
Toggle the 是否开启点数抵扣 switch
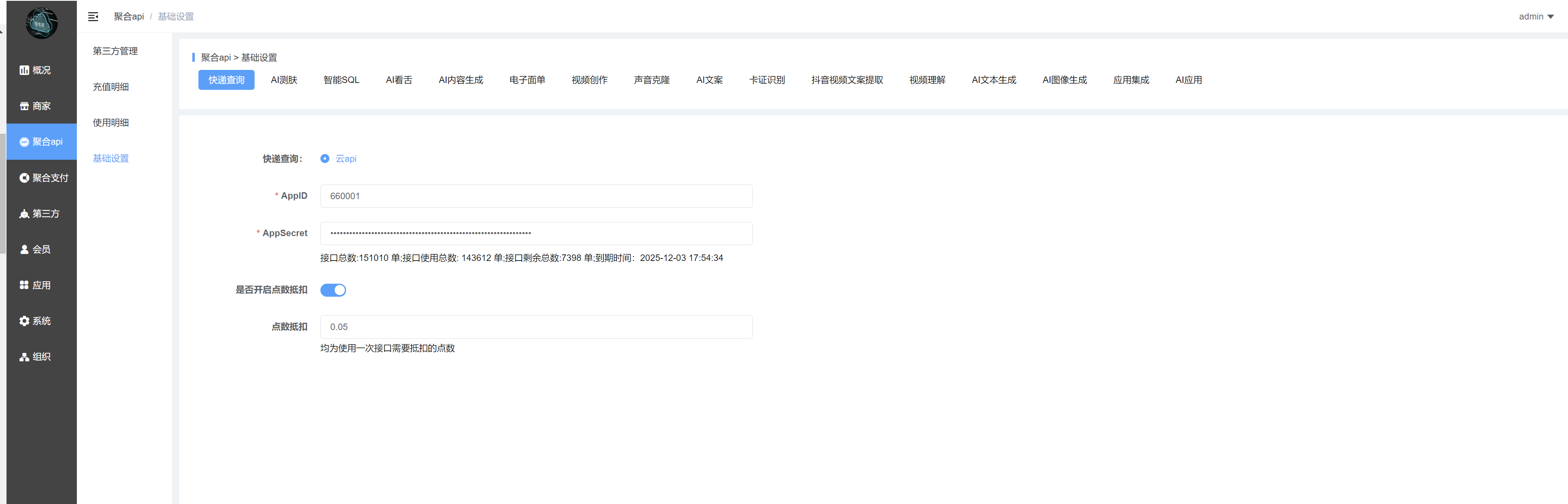[x=333, y=290]
